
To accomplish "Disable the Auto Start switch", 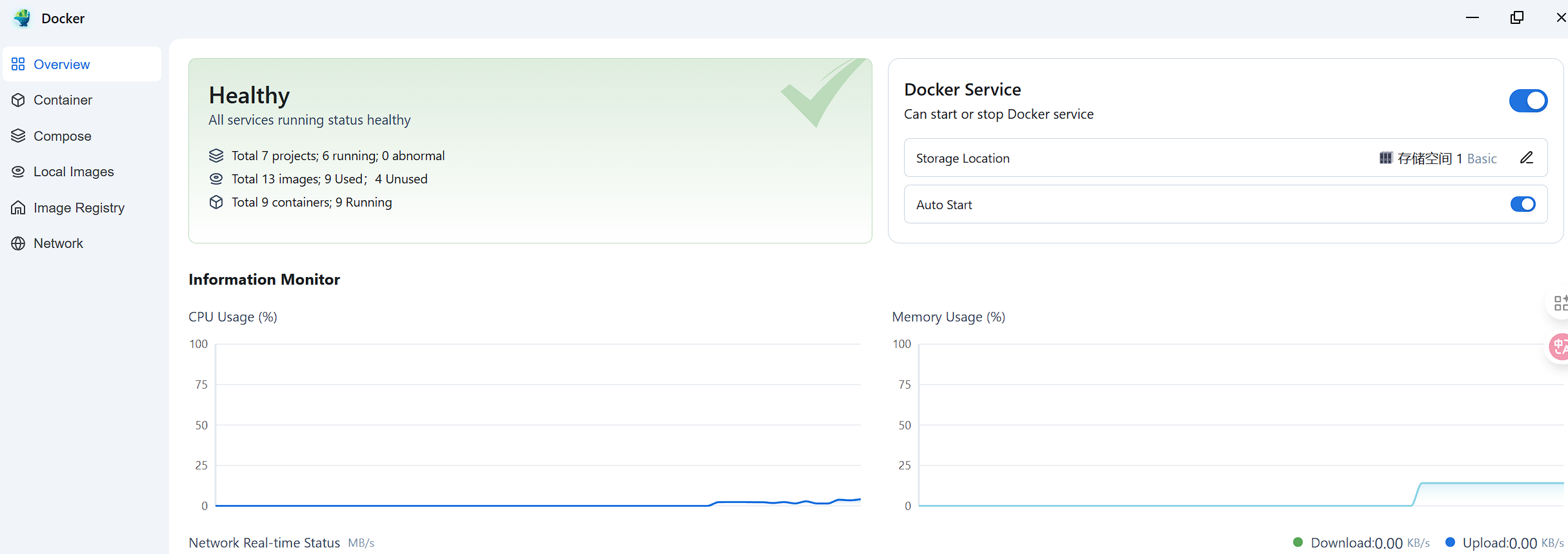I will click(x=1522, y=205).
